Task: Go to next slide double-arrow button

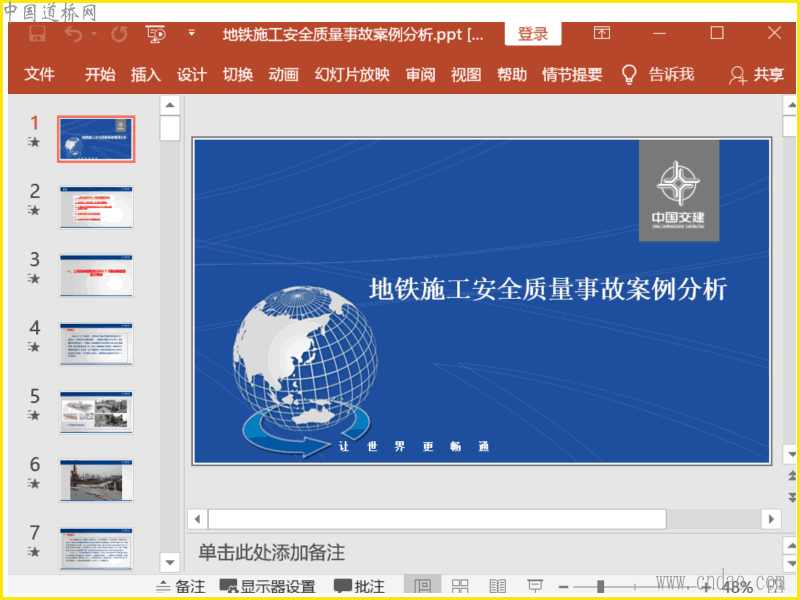Action: (x=792, y=496)
